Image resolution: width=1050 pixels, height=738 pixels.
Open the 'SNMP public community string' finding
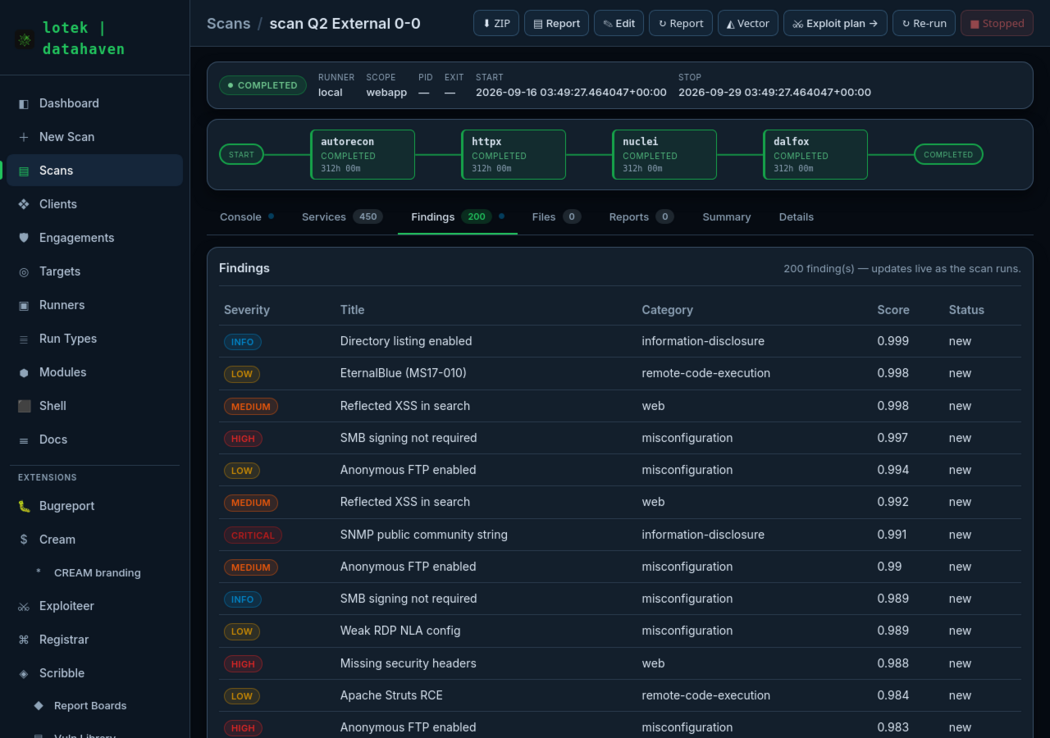click(424, 535)
